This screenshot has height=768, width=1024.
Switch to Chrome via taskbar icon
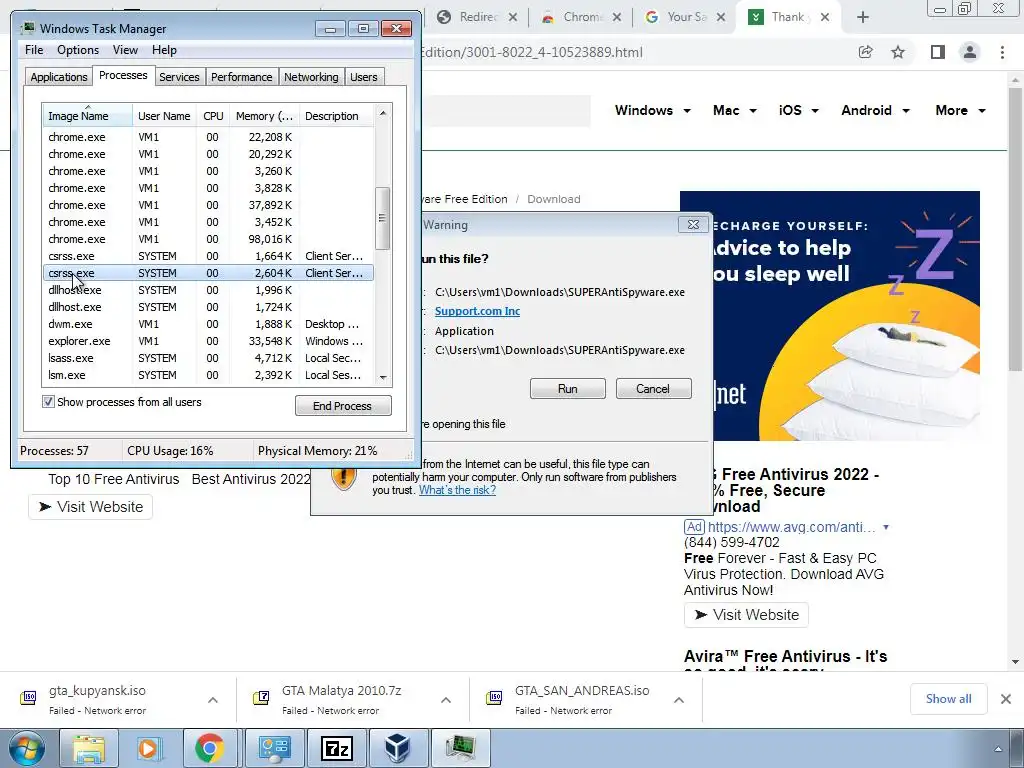coord(210,748)
